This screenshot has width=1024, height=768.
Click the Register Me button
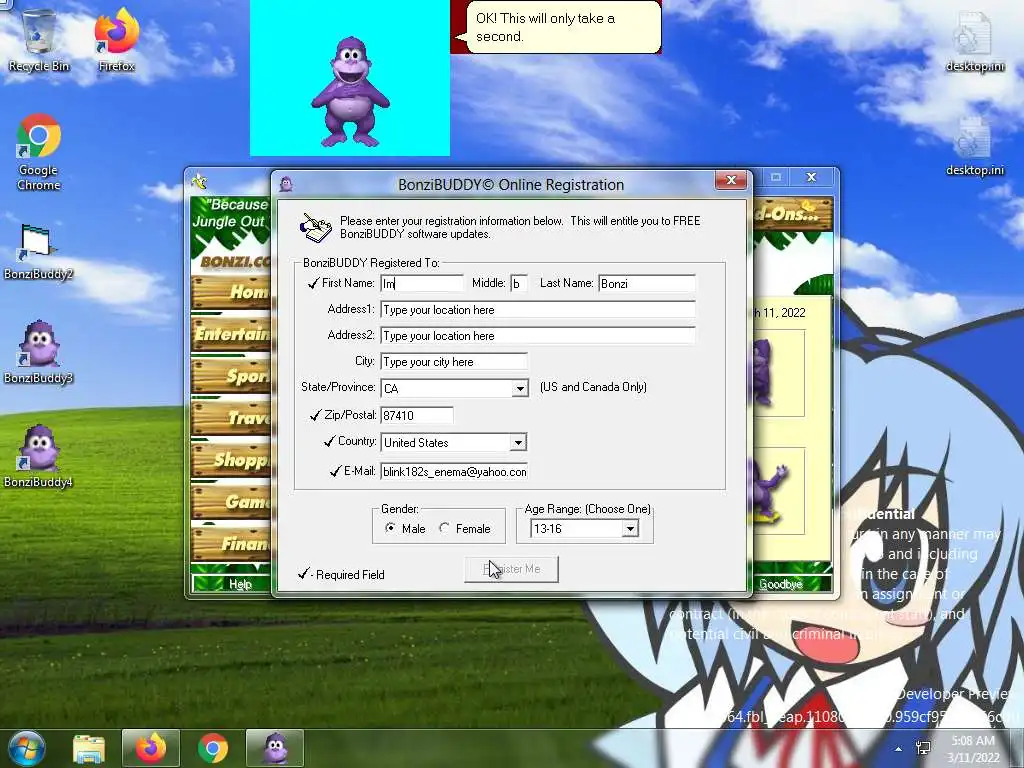[x=511, y=569]
